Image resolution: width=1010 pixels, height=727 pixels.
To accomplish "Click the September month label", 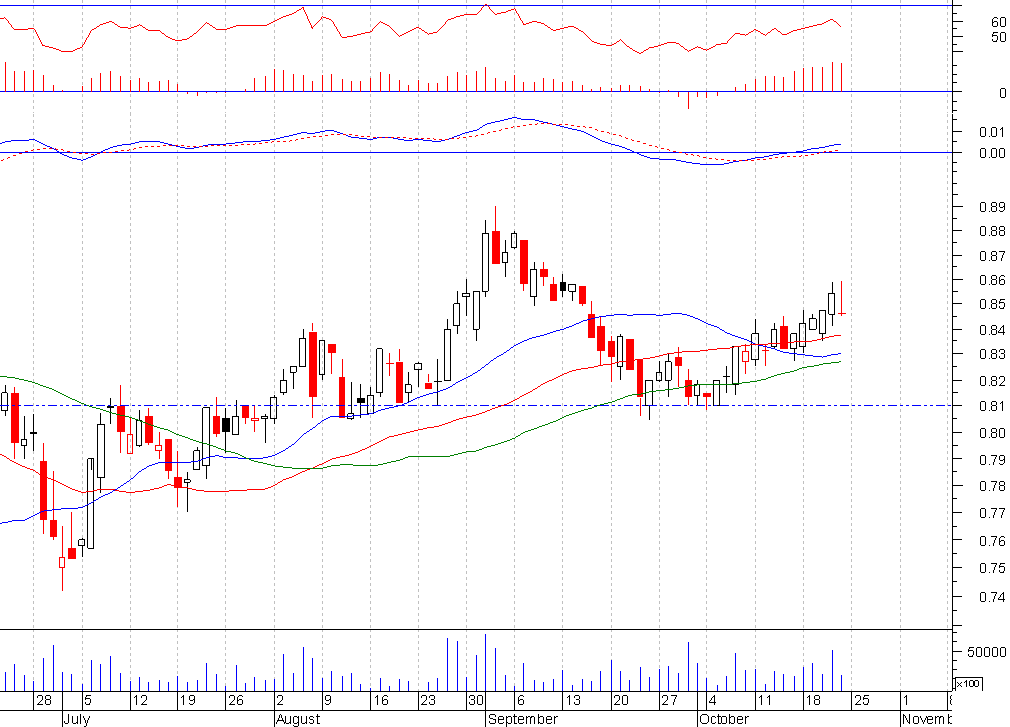I will coord(522,719).
